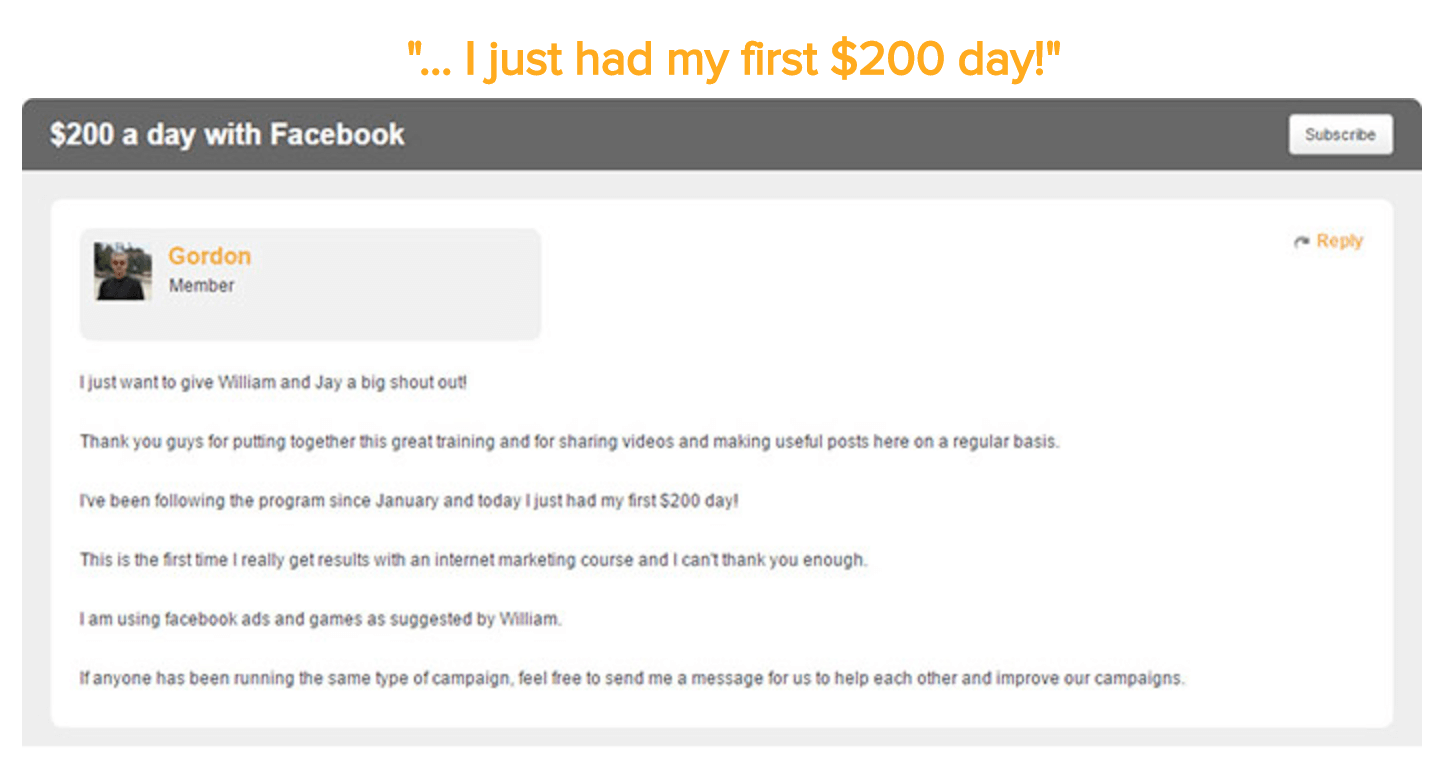The height and width of the screenshot is (774, 1456).
Task: Click the curved reply arrow icon
Action: (1301, 242)
